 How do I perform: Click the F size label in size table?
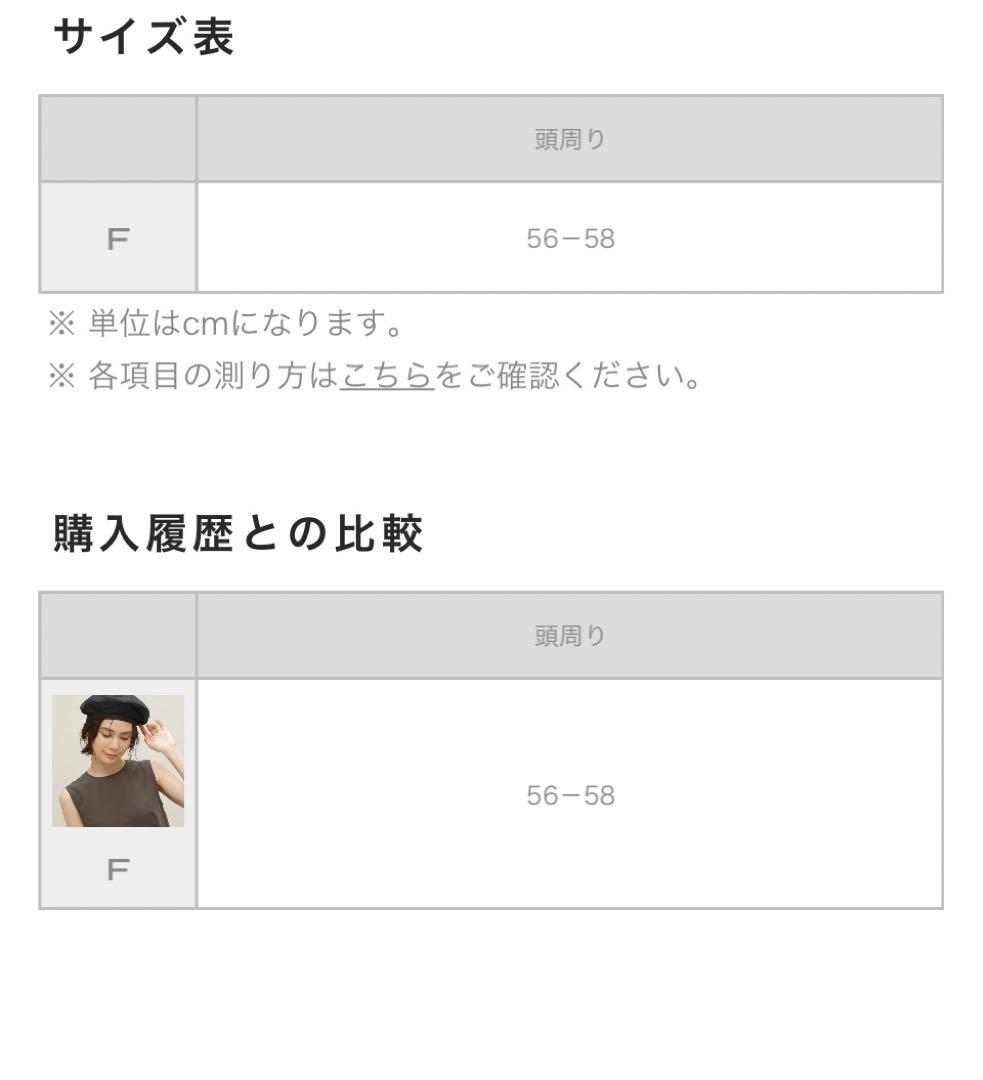(x=118, y=239)
